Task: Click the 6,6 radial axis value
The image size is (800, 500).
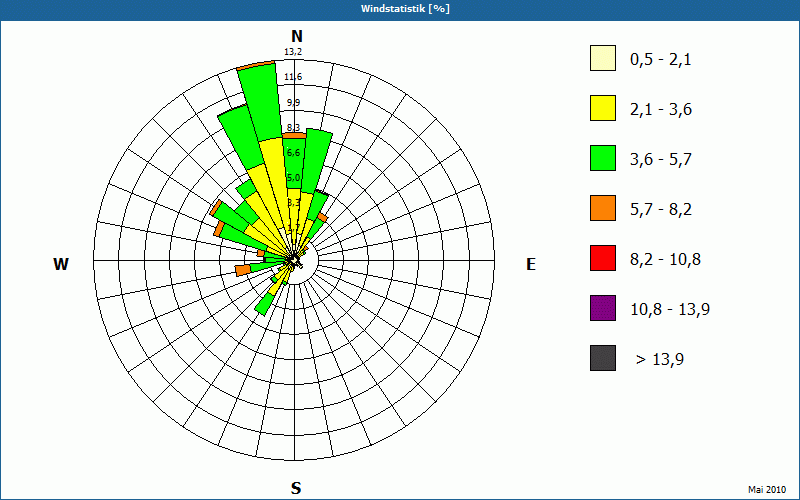Action: click(x=293, y=153)
